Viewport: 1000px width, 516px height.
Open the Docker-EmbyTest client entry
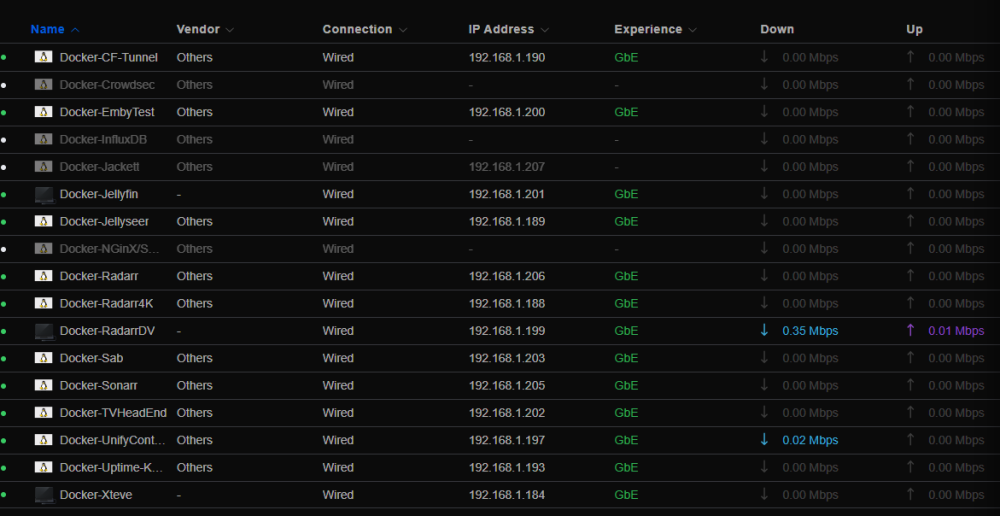(x=107, y=112)
